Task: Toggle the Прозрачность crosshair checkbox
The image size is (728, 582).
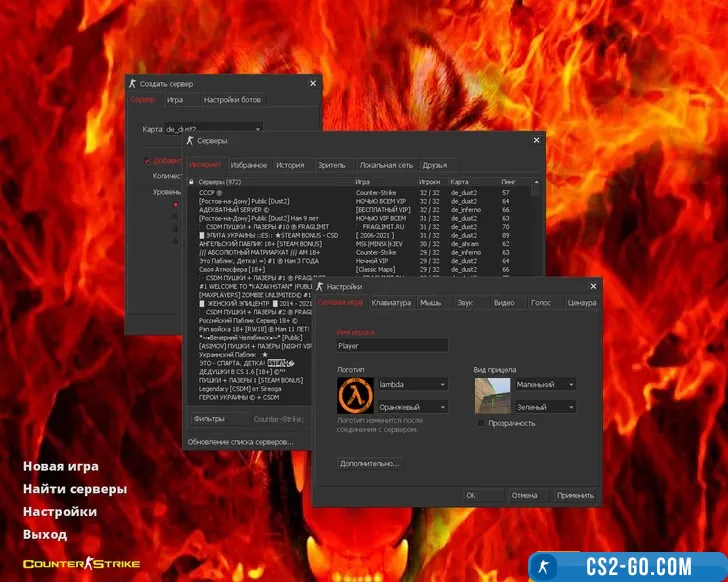Action: (x=482, y=423)
